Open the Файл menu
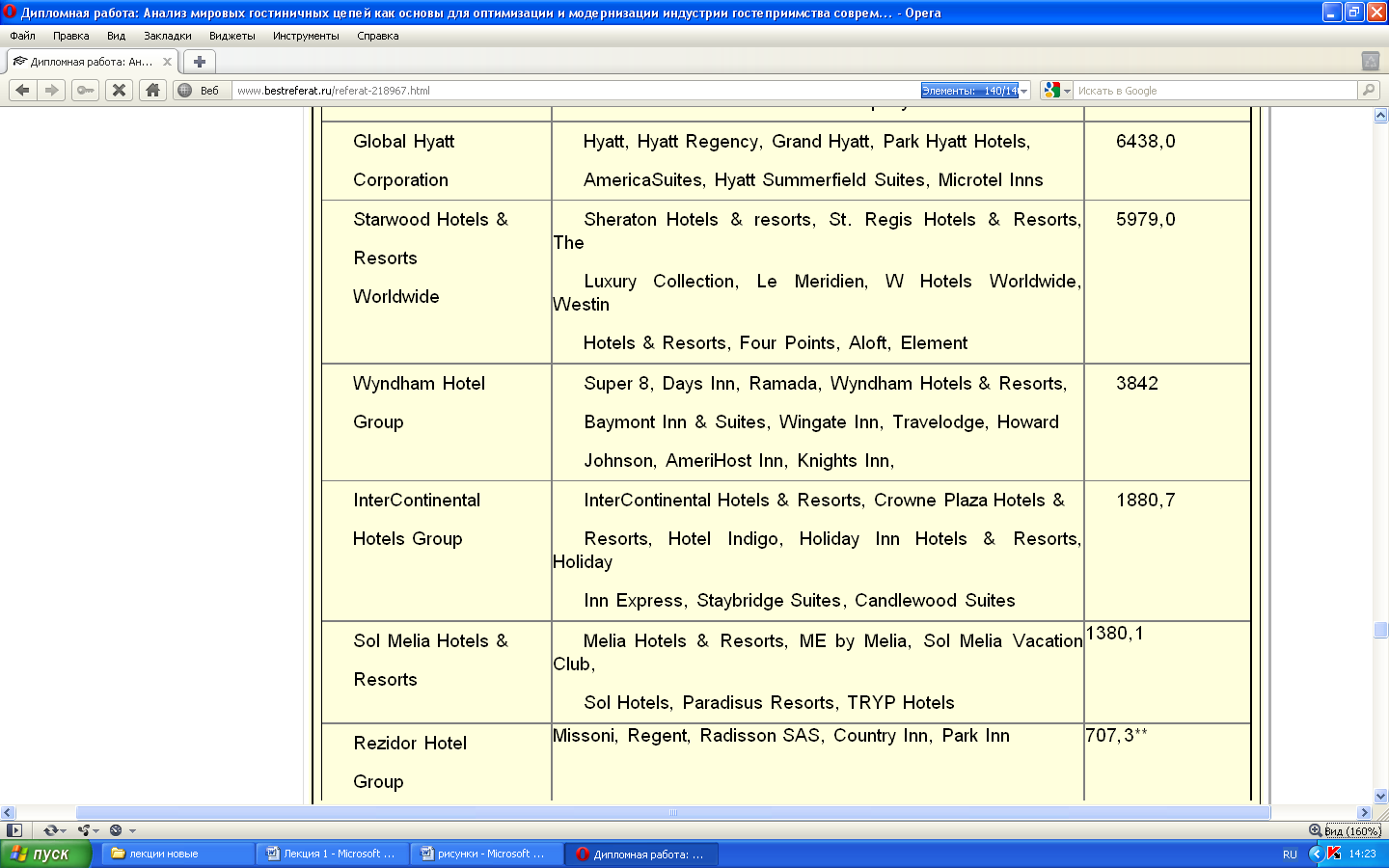 click(x=22, y=36)
